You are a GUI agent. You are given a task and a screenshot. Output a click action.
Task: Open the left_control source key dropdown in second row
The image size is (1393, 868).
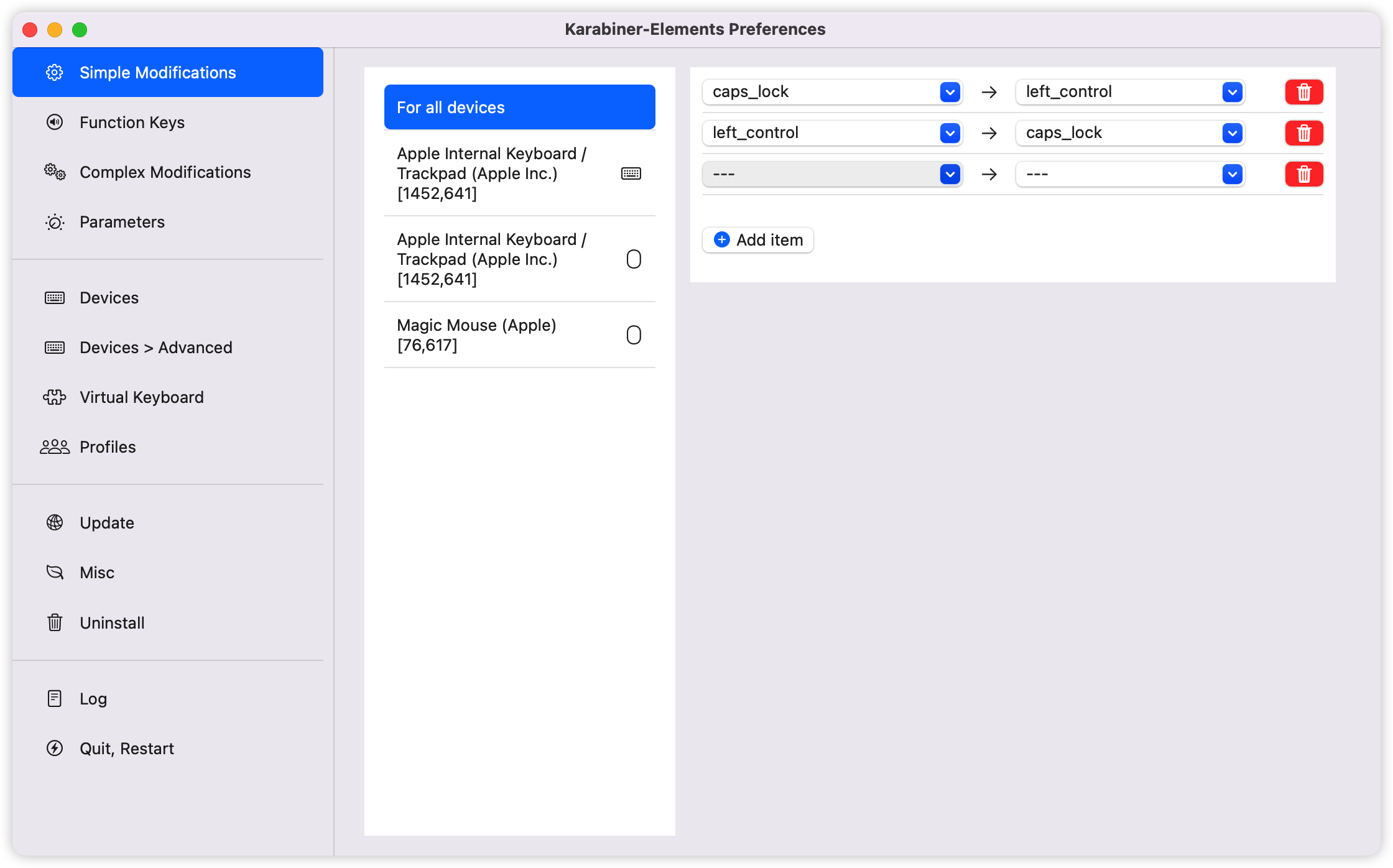click(x=833, y=133)
